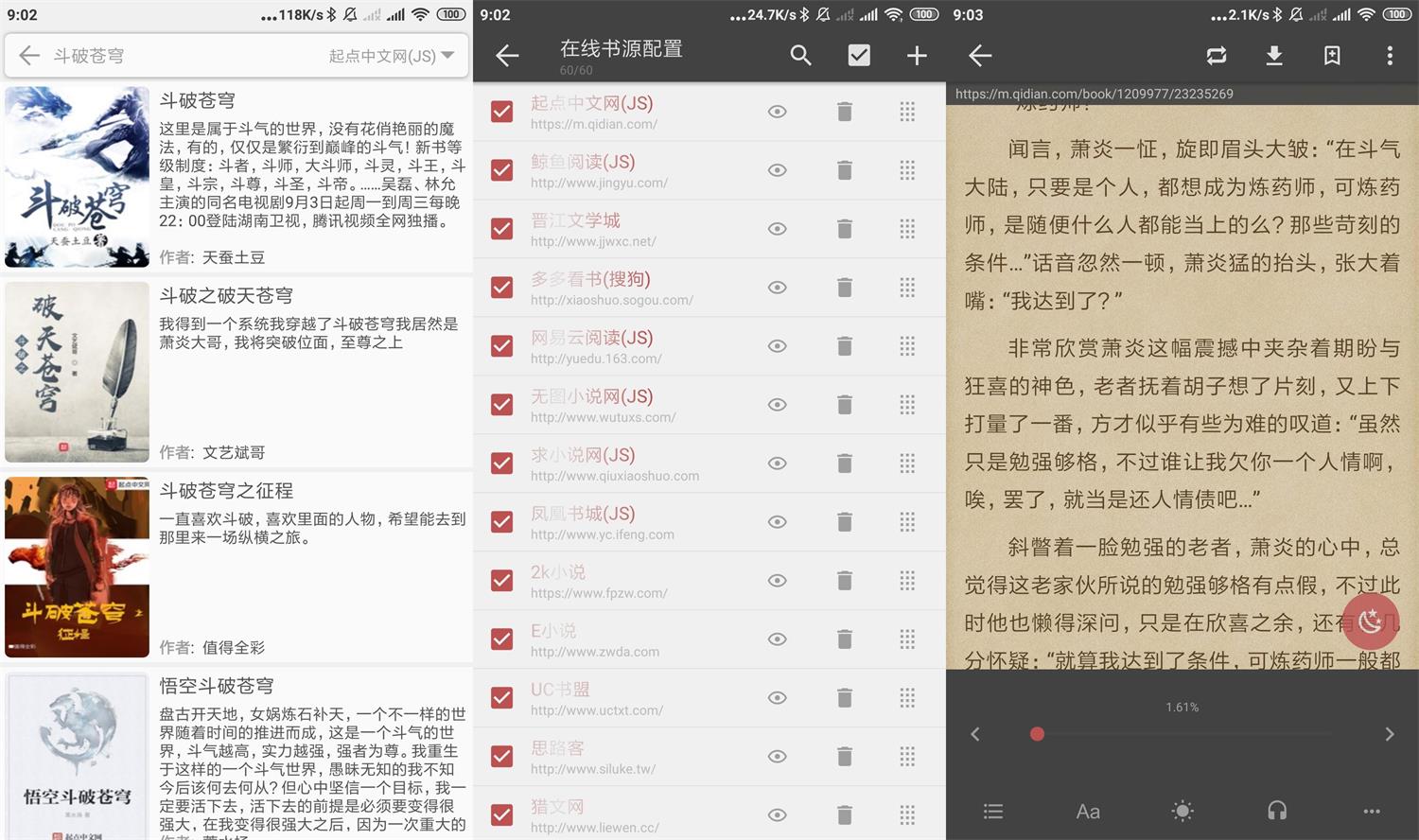The height and width of the screenshot is (840, 1419).
Task: Open the headphones read-aloud option
Action: click(1277, 811)
